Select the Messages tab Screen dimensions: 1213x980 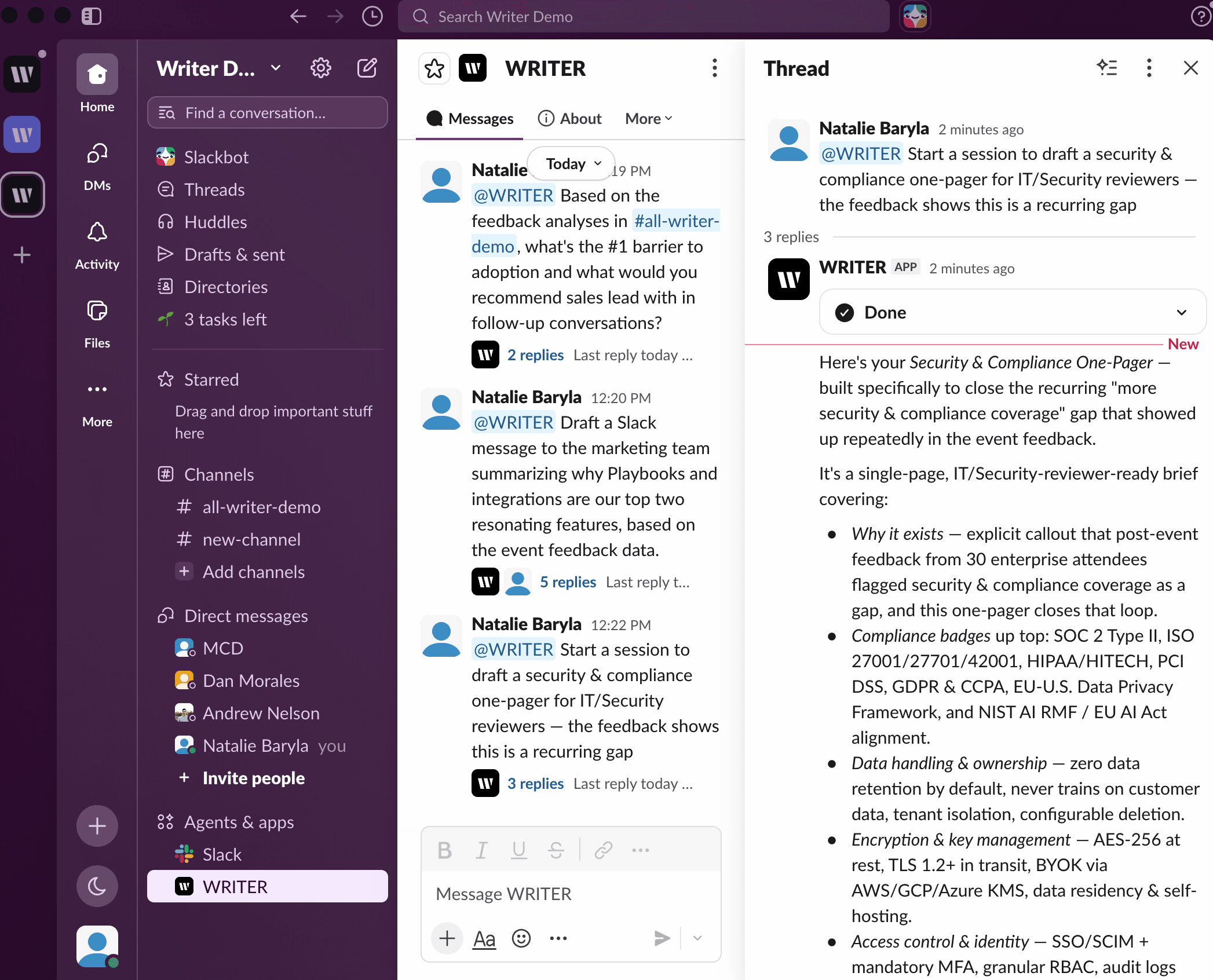click(470, 119)
